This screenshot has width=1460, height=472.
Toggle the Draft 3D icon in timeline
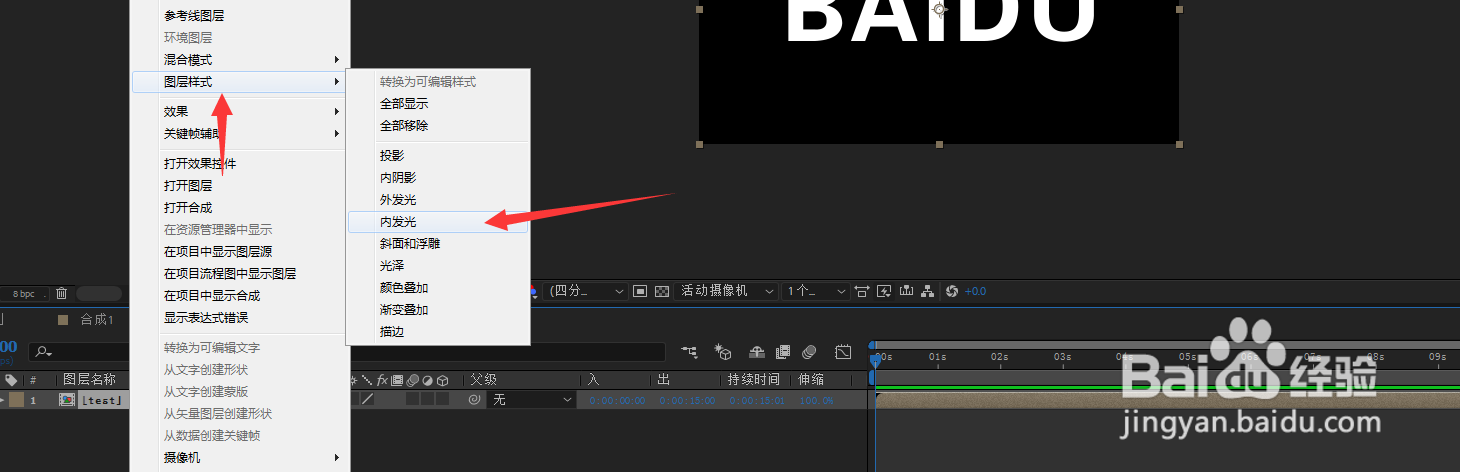(723, 352)
